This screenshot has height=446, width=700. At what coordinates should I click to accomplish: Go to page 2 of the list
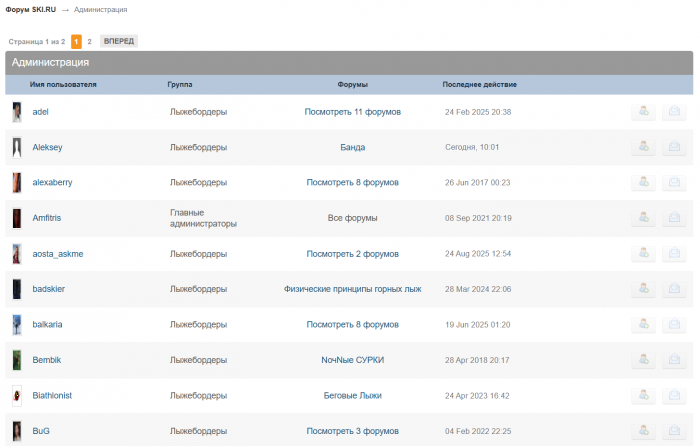coord(89,42)
